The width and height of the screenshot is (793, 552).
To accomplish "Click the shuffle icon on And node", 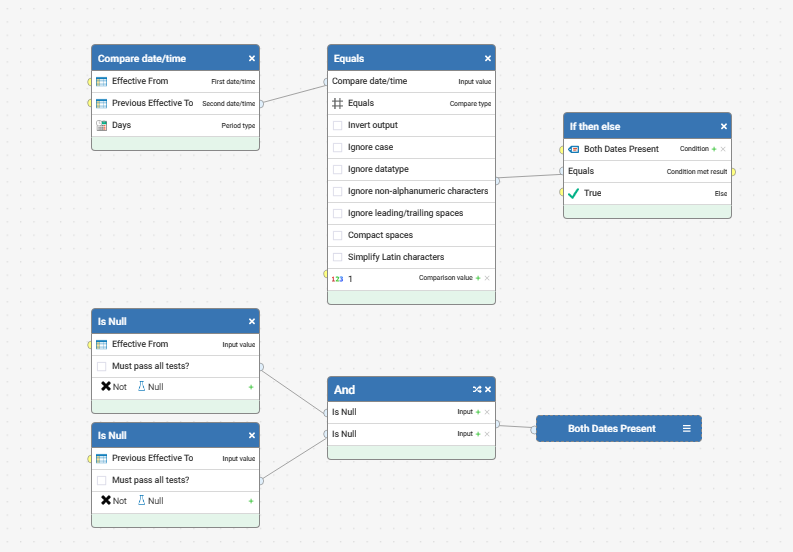I will tap(476, 389).
